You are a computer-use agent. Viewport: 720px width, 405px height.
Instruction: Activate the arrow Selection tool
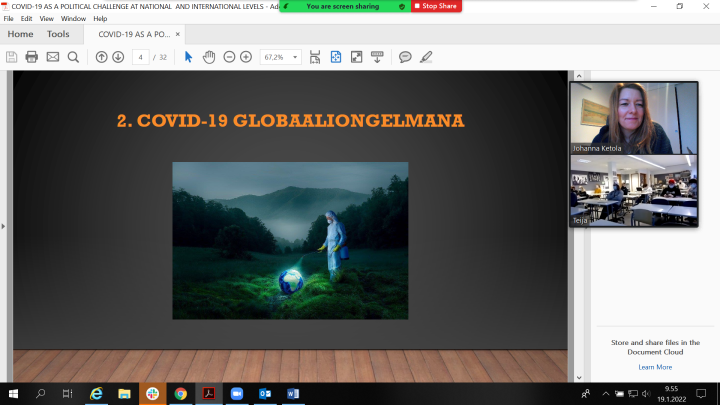tap(188, 57)
